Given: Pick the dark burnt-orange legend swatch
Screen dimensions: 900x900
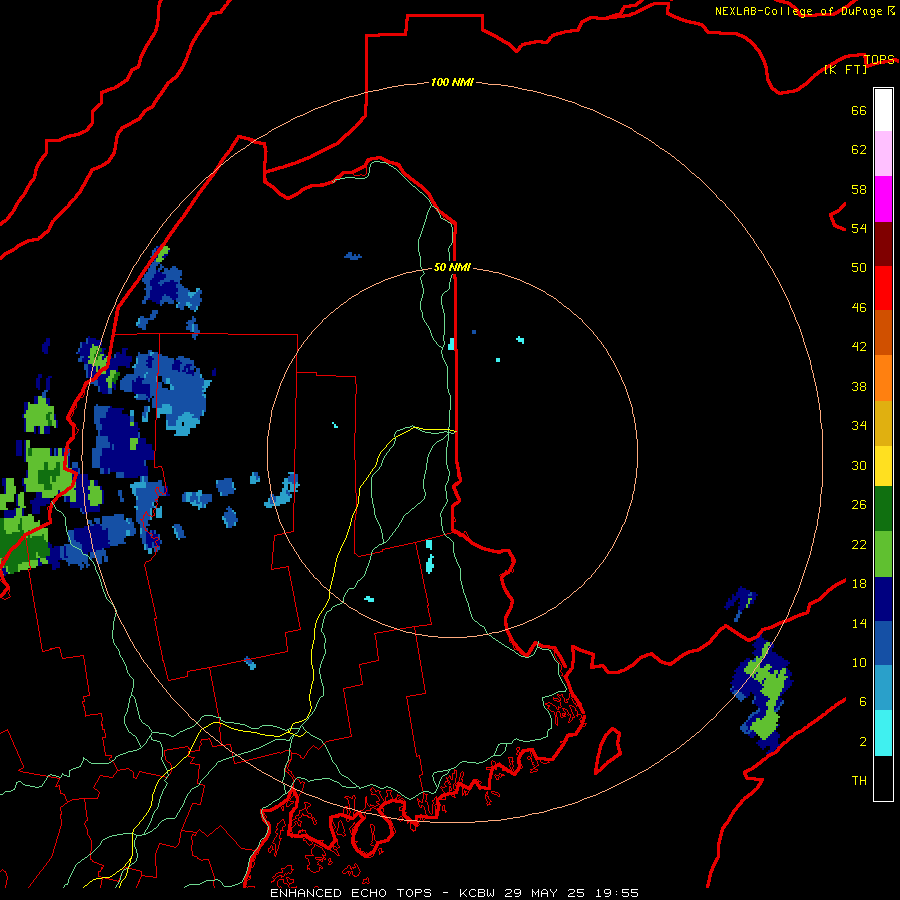Looking at the screenshot, I should point(883,333).
